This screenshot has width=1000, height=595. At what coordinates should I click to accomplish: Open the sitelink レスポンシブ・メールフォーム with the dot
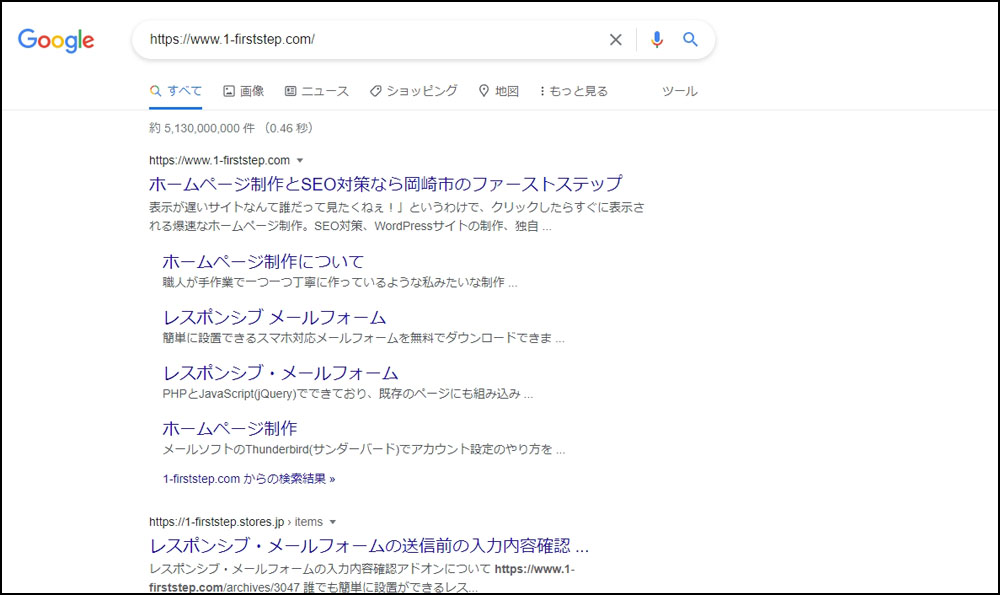pos(281,372)
